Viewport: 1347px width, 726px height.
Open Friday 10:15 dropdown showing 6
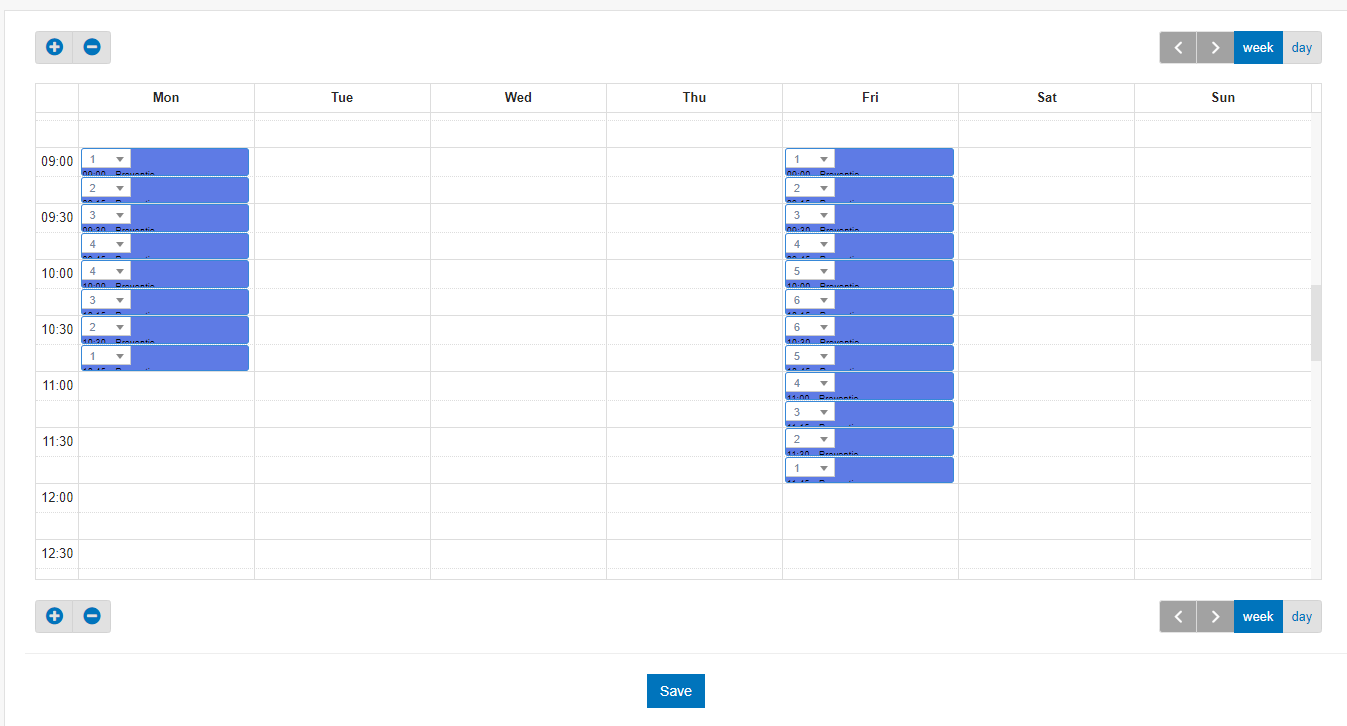[810, 300]
